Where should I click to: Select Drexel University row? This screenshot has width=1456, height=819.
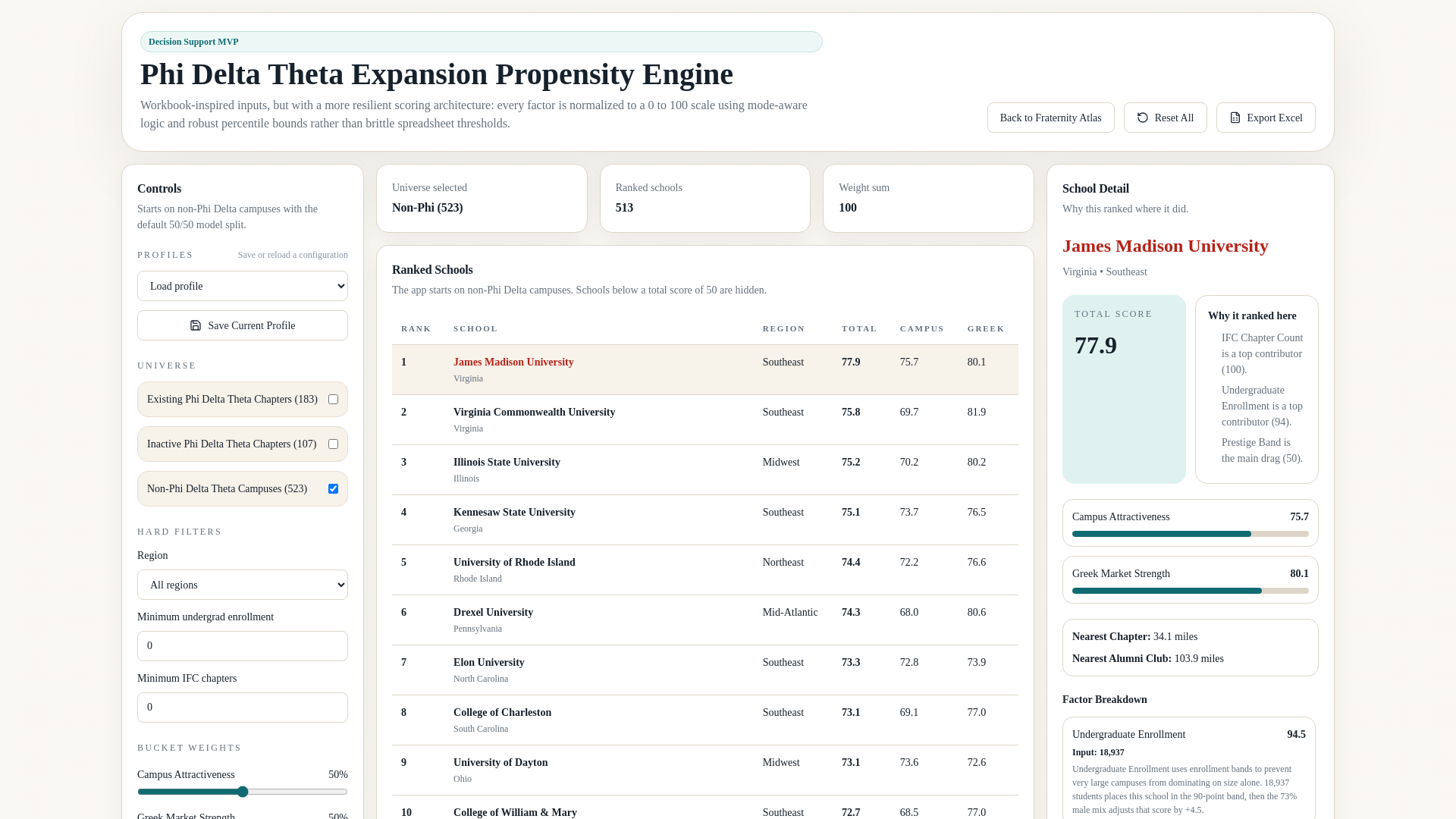point(705,620)
